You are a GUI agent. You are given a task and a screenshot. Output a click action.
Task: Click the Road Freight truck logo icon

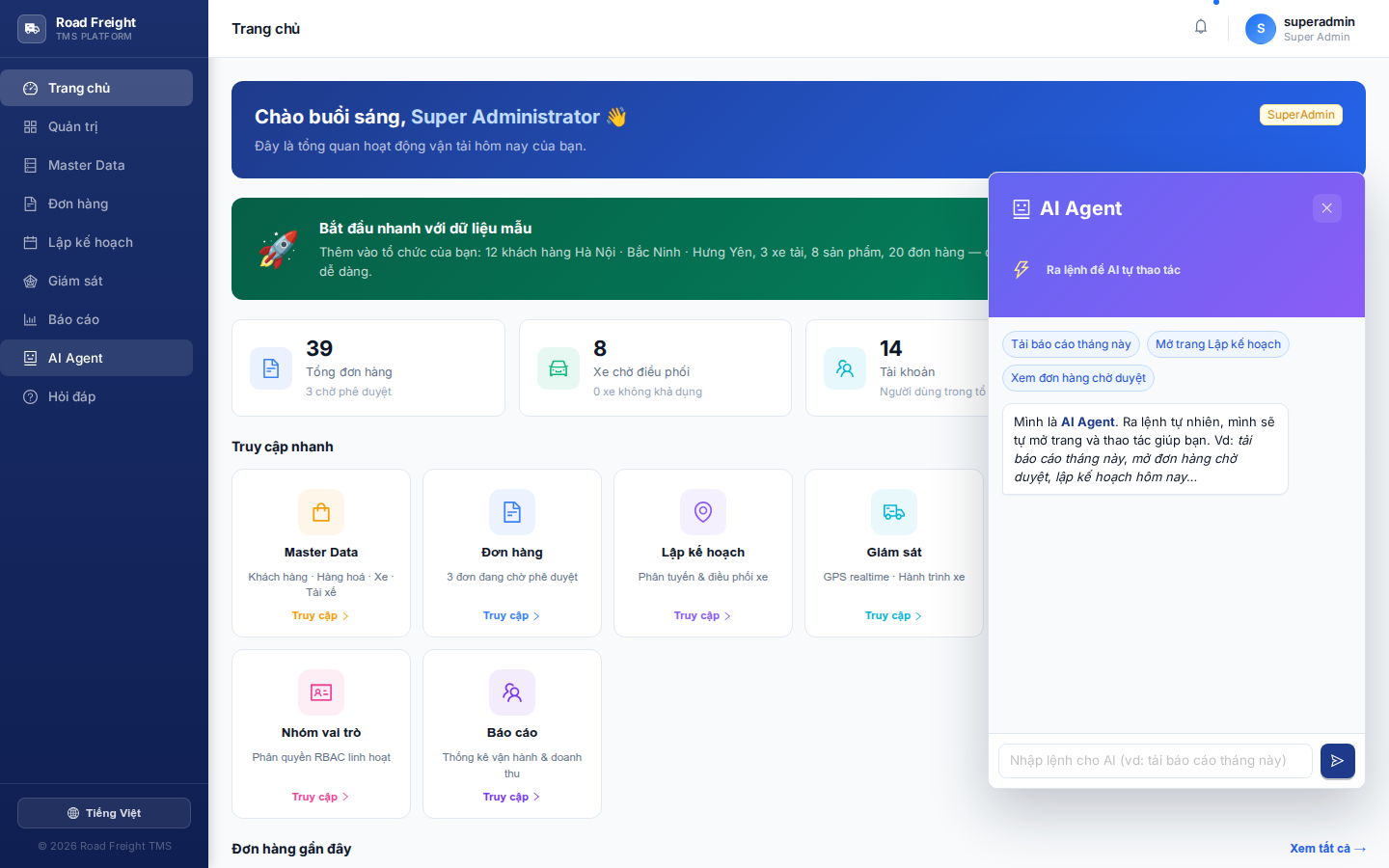[x=32, y=29]
